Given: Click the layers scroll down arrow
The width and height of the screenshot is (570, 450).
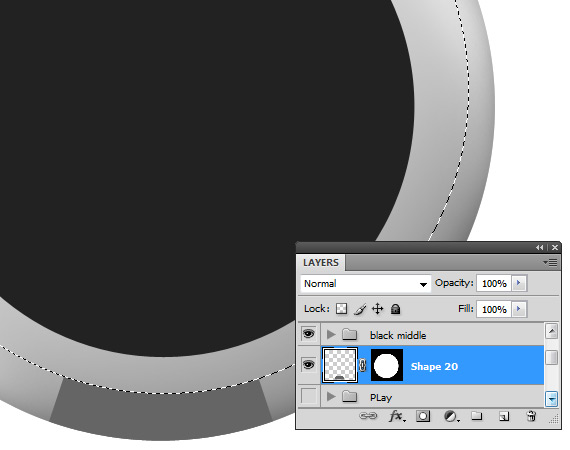Looking at the screenshot, I should [552, 399].
